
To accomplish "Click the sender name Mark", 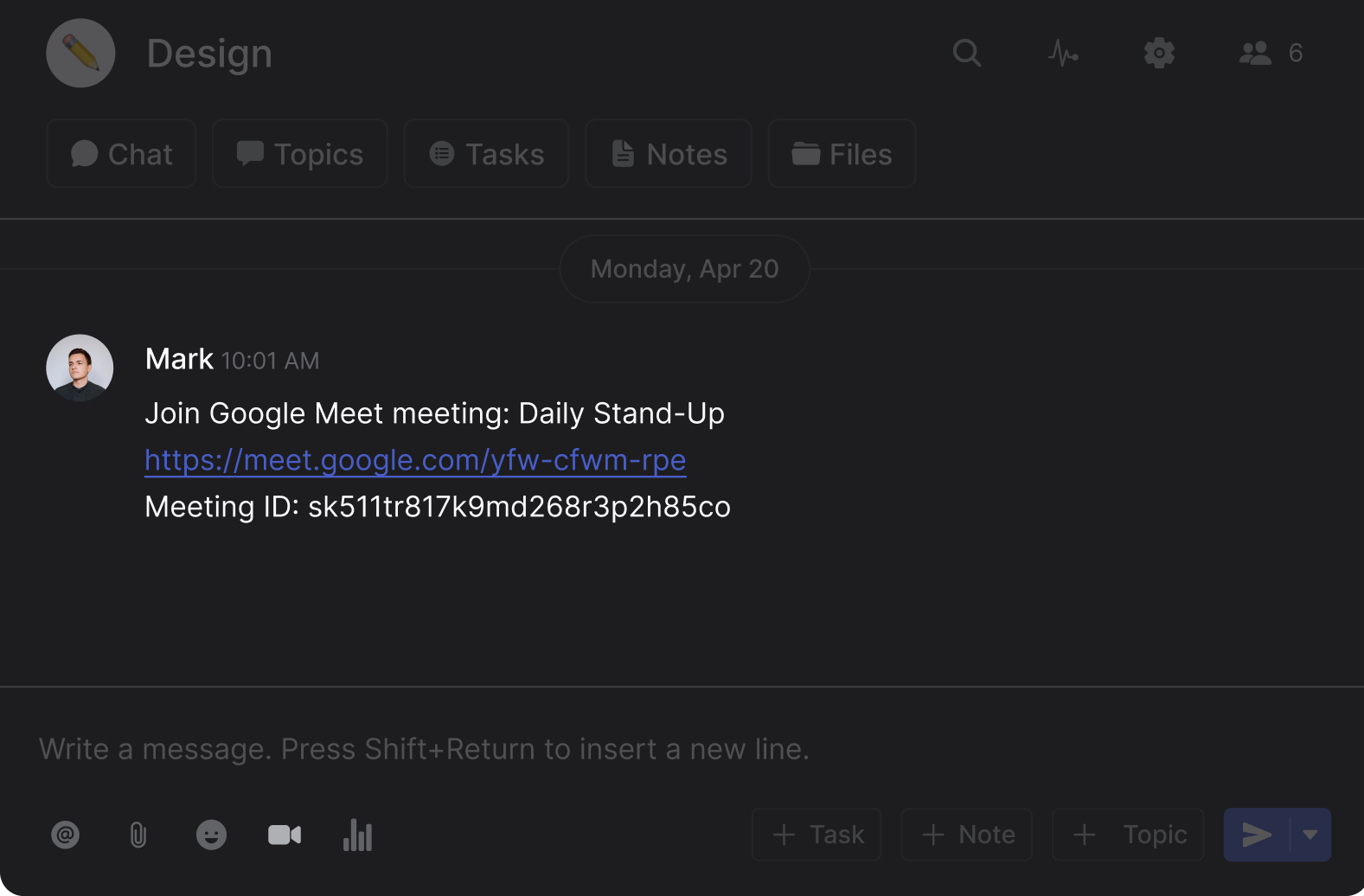I will (179, 359).
